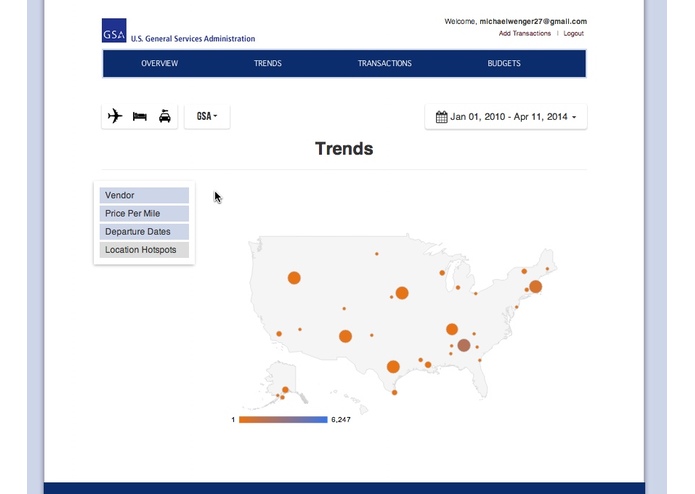Go to the Trends tab
The width and height of the screenshot is (695, 494).
[x=268, y=63]
